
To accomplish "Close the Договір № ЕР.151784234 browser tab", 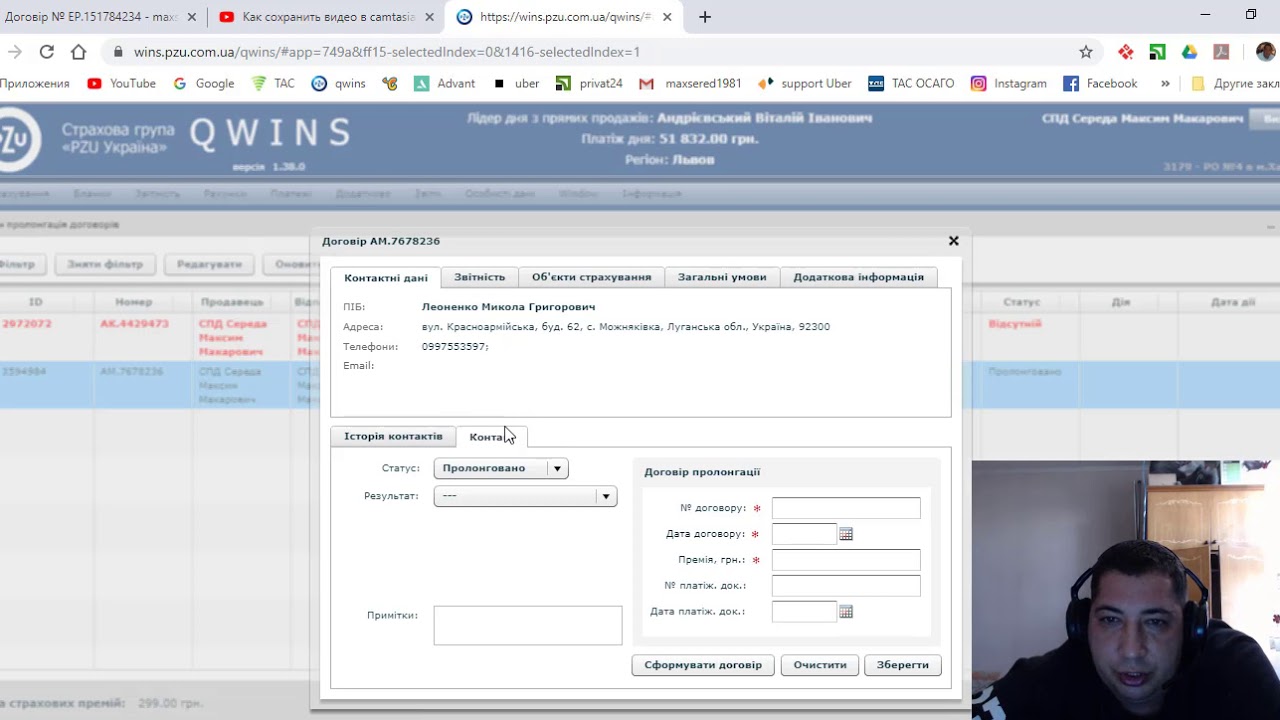I will pyautogui.click(x=192, y=17).
